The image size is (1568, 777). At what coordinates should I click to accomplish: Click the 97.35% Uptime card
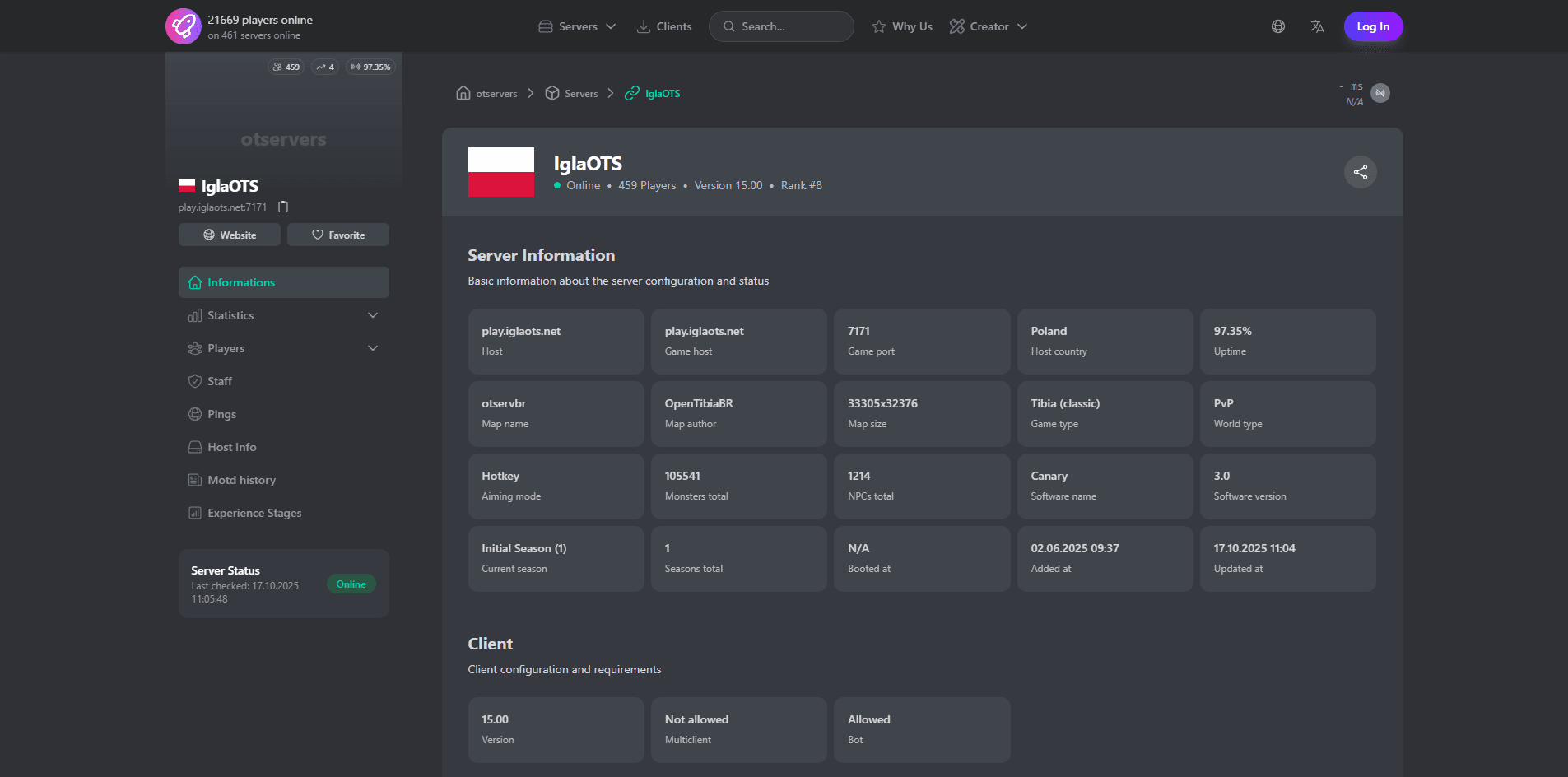point(1288,342)
